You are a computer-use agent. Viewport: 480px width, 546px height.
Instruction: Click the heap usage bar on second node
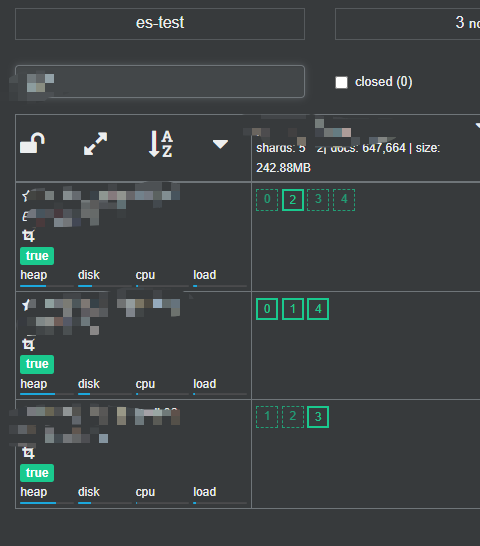point(47,394)
